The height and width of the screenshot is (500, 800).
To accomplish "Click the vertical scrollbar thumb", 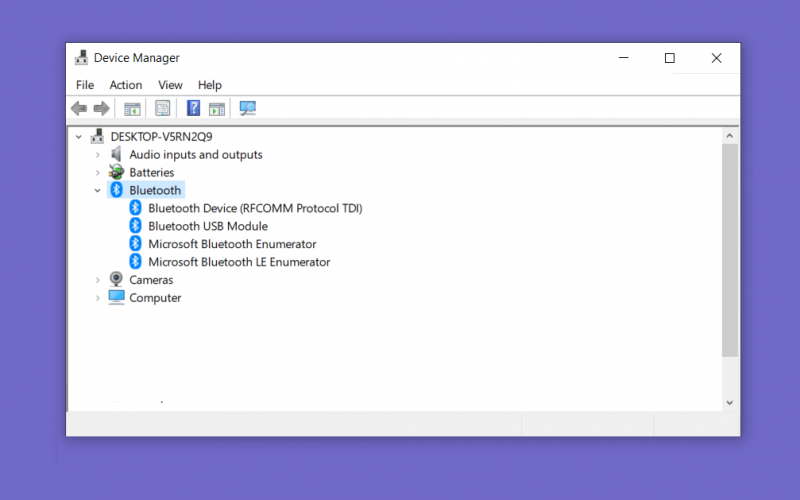I will click(x=730, y=251).
